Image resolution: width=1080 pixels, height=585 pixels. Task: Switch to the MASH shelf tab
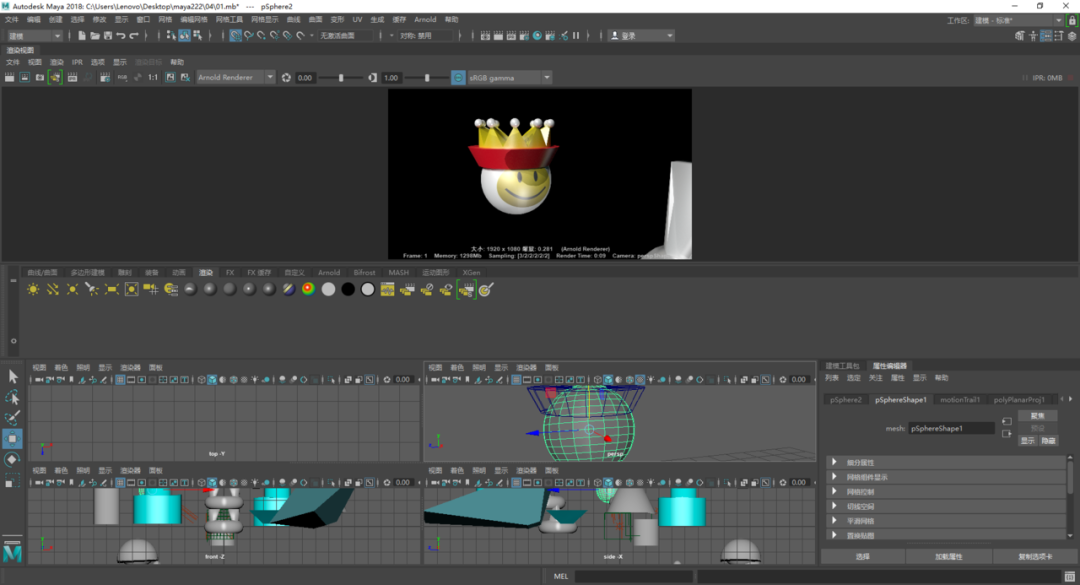[x=398, y=273]
